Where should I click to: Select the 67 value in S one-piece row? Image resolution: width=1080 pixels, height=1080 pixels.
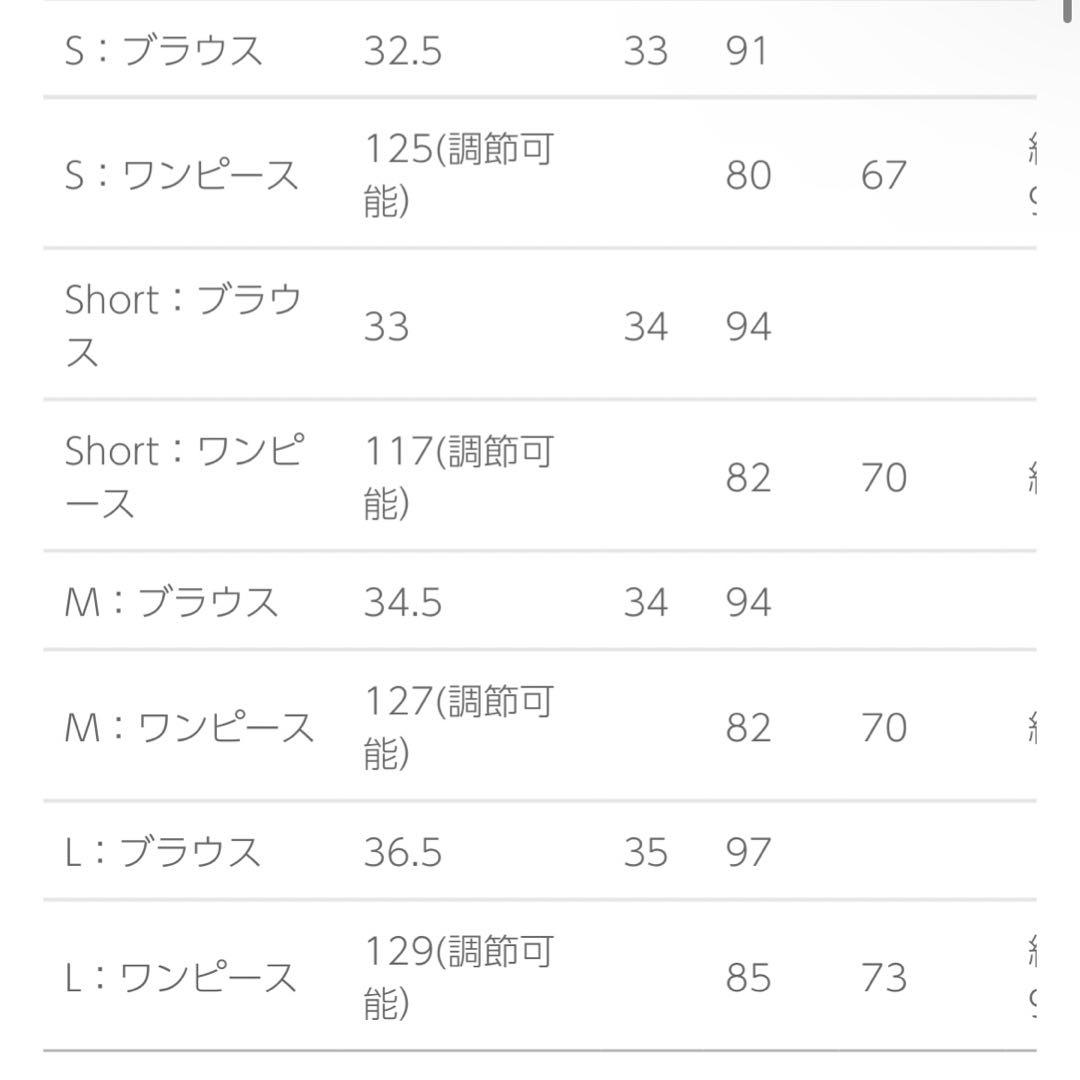coord(883,175)
